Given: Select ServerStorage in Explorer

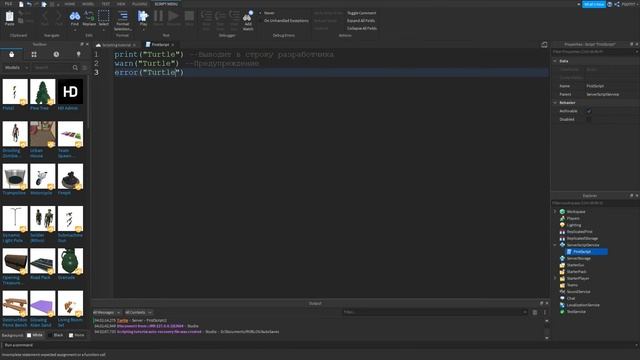Looking at the screenshot, I should click(x=578, y=258).
